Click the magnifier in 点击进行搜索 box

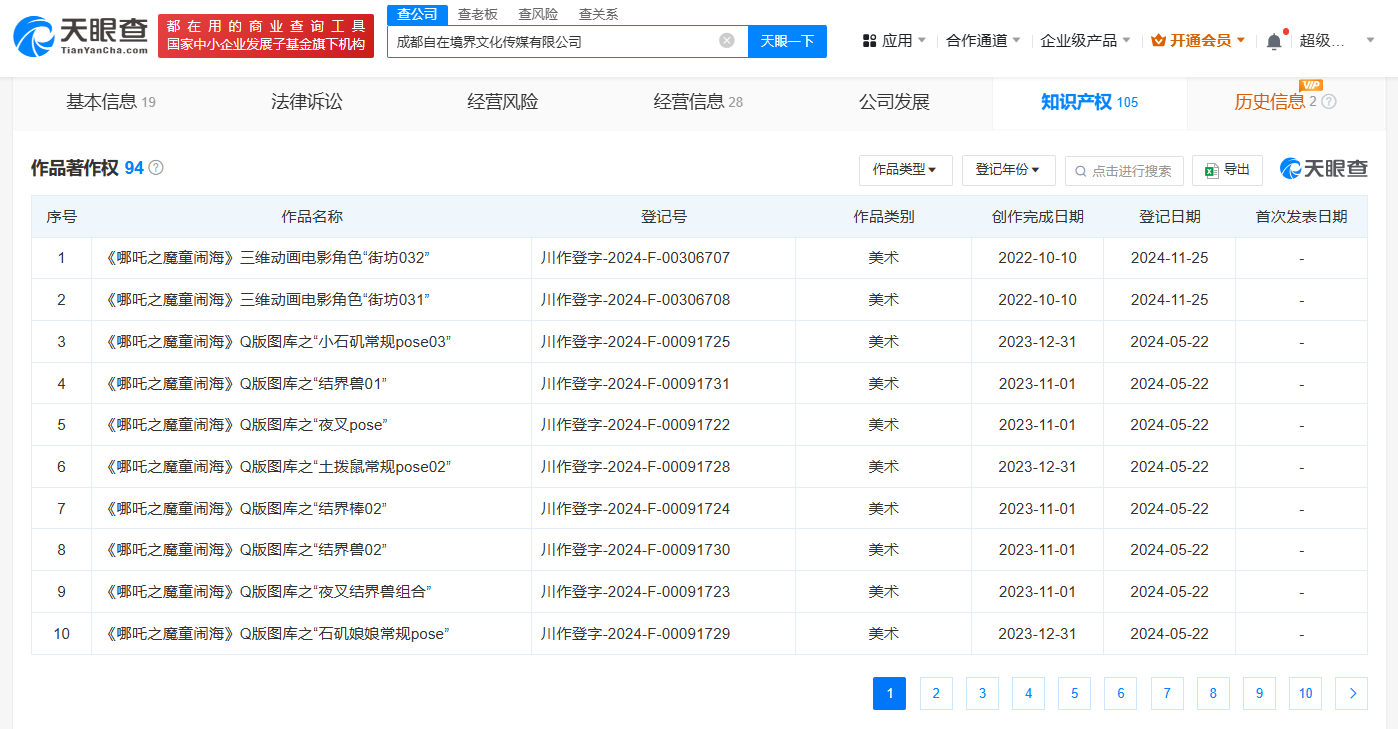click(1080, 171)
